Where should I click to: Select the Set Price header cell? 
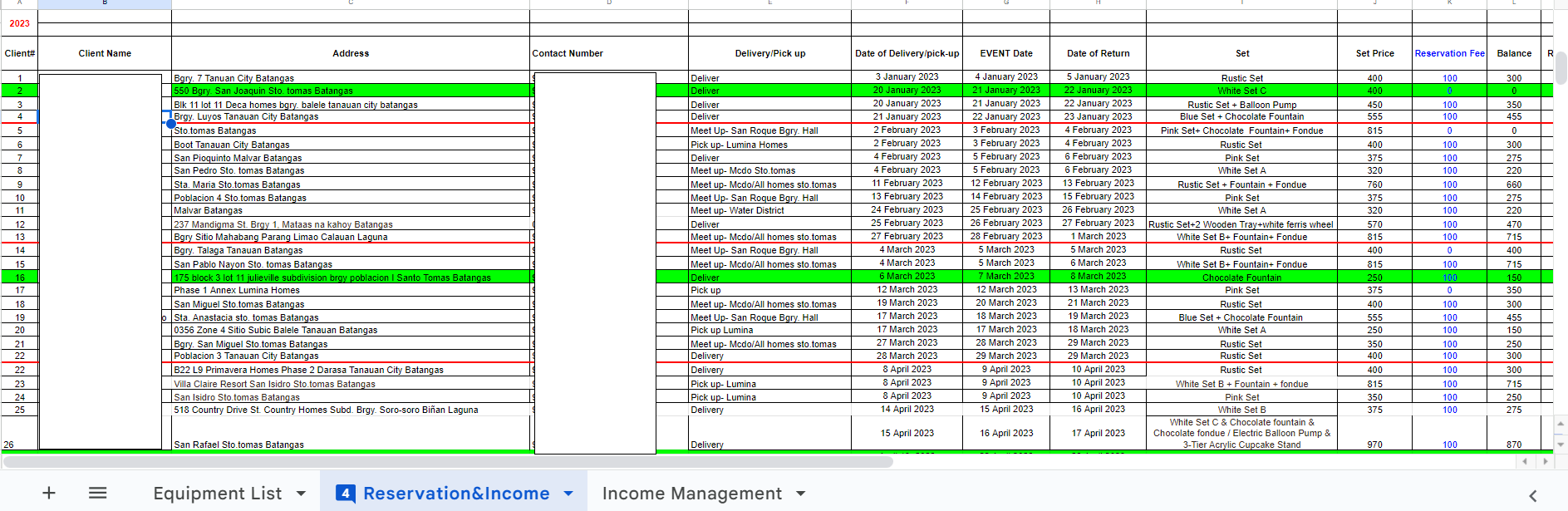(x=1375, y=53)
